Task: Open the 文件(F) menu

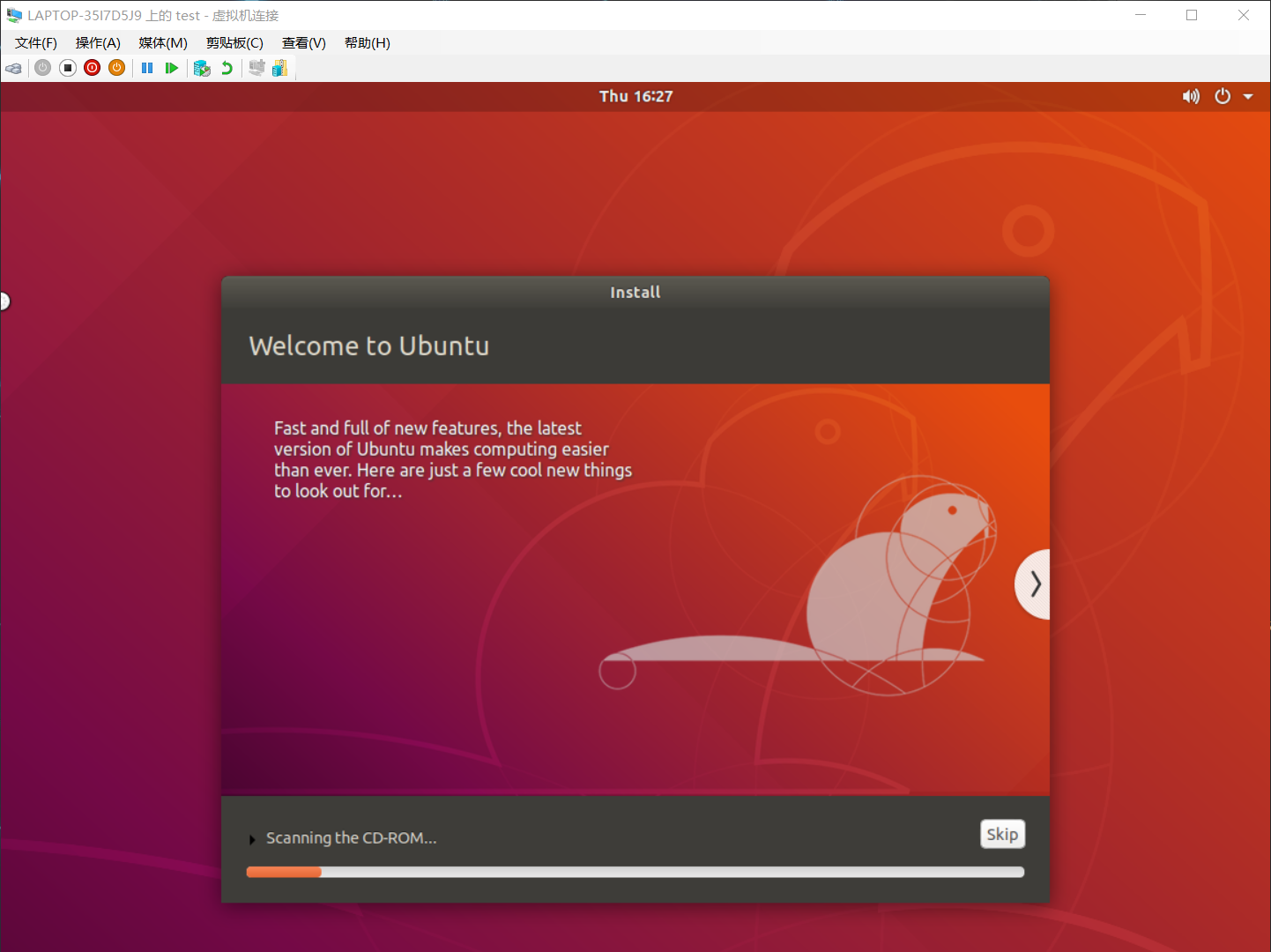Action: 36,43
